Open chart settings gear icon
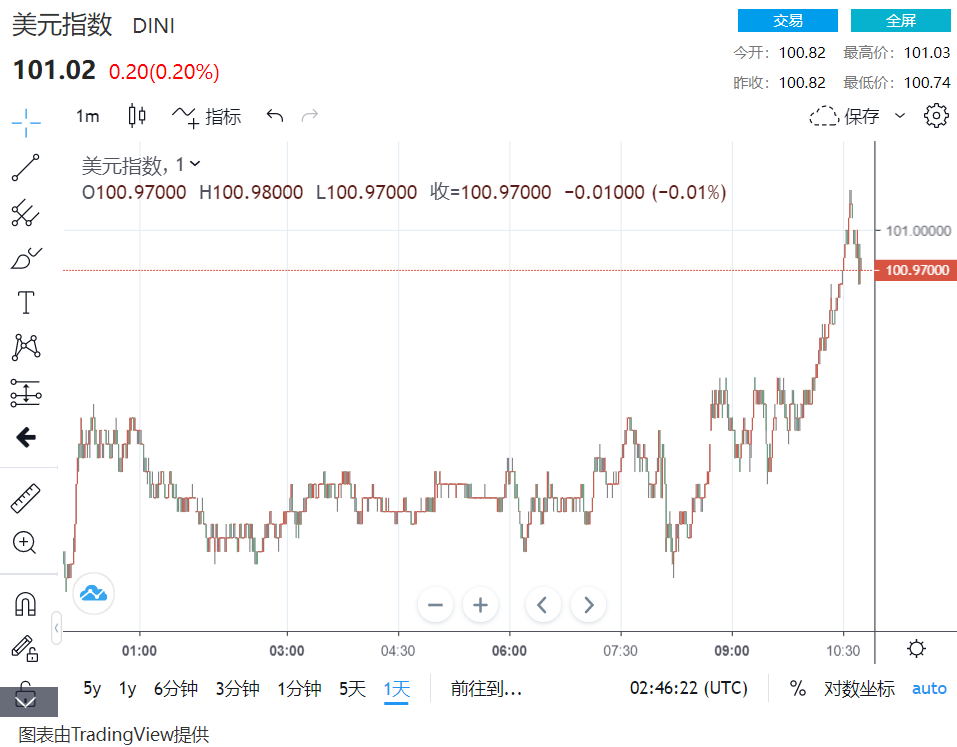The image size is (957, 747). click(936, 116)
